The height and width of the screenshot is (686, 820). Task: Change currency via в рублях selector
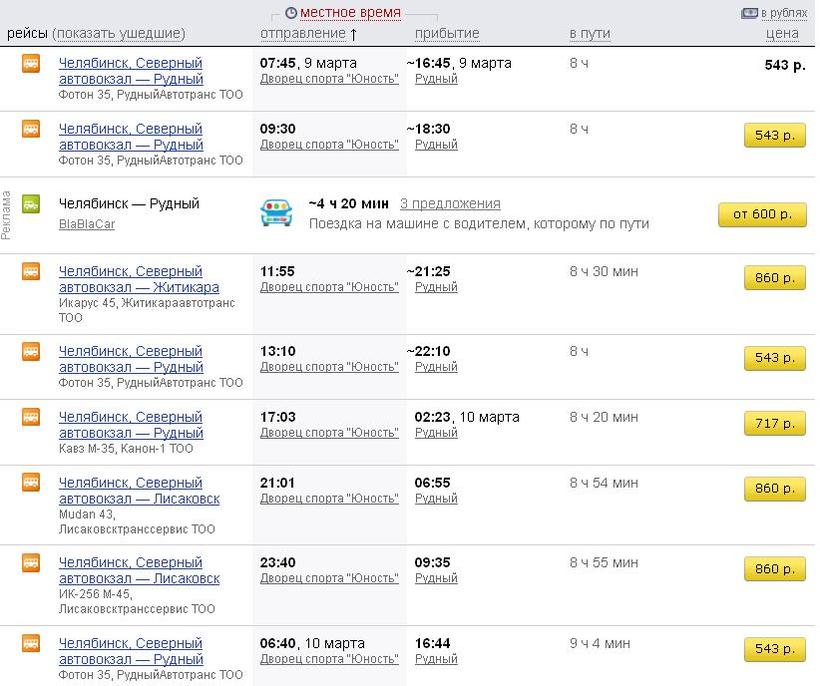(784, 13)
